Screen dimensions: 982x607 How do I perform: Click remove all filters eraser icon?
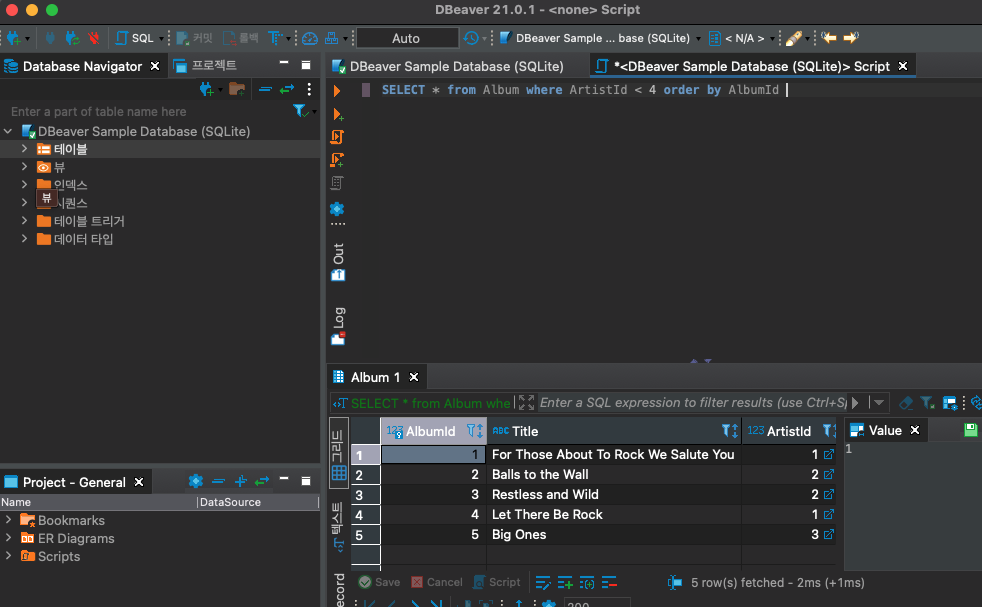(906, 403)
